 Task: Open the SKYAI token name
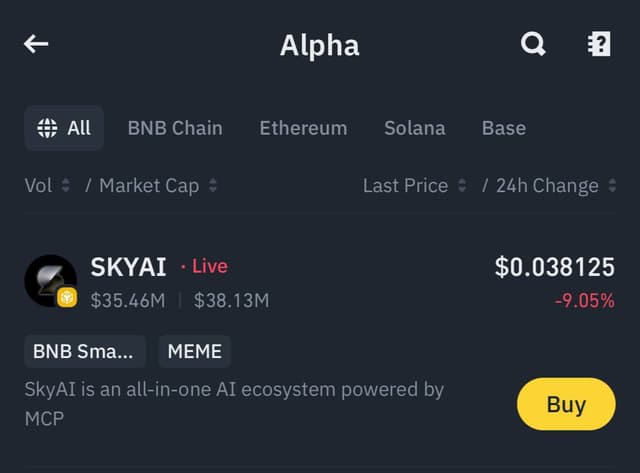point(129,267)
